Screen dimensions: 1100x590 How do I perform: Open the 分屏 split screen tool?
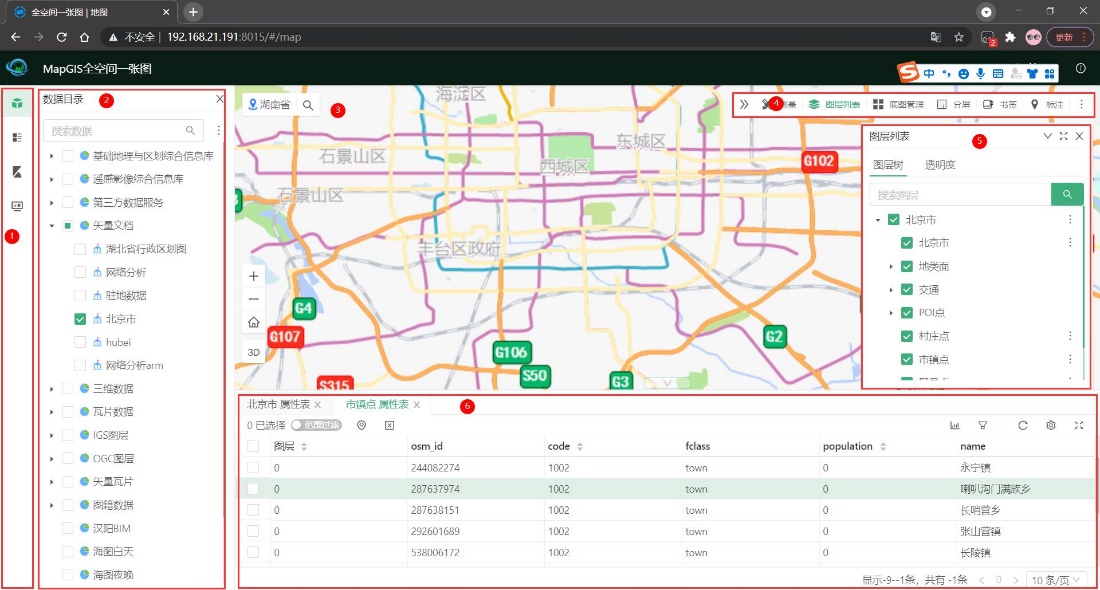953,105
